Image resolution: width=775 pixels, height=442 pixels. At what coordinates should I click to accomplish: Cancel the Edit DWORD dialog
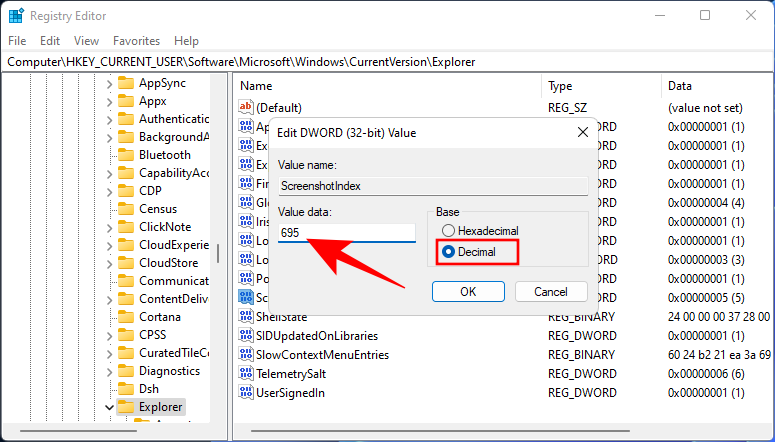pyautogui.click(x=551, y=292)
